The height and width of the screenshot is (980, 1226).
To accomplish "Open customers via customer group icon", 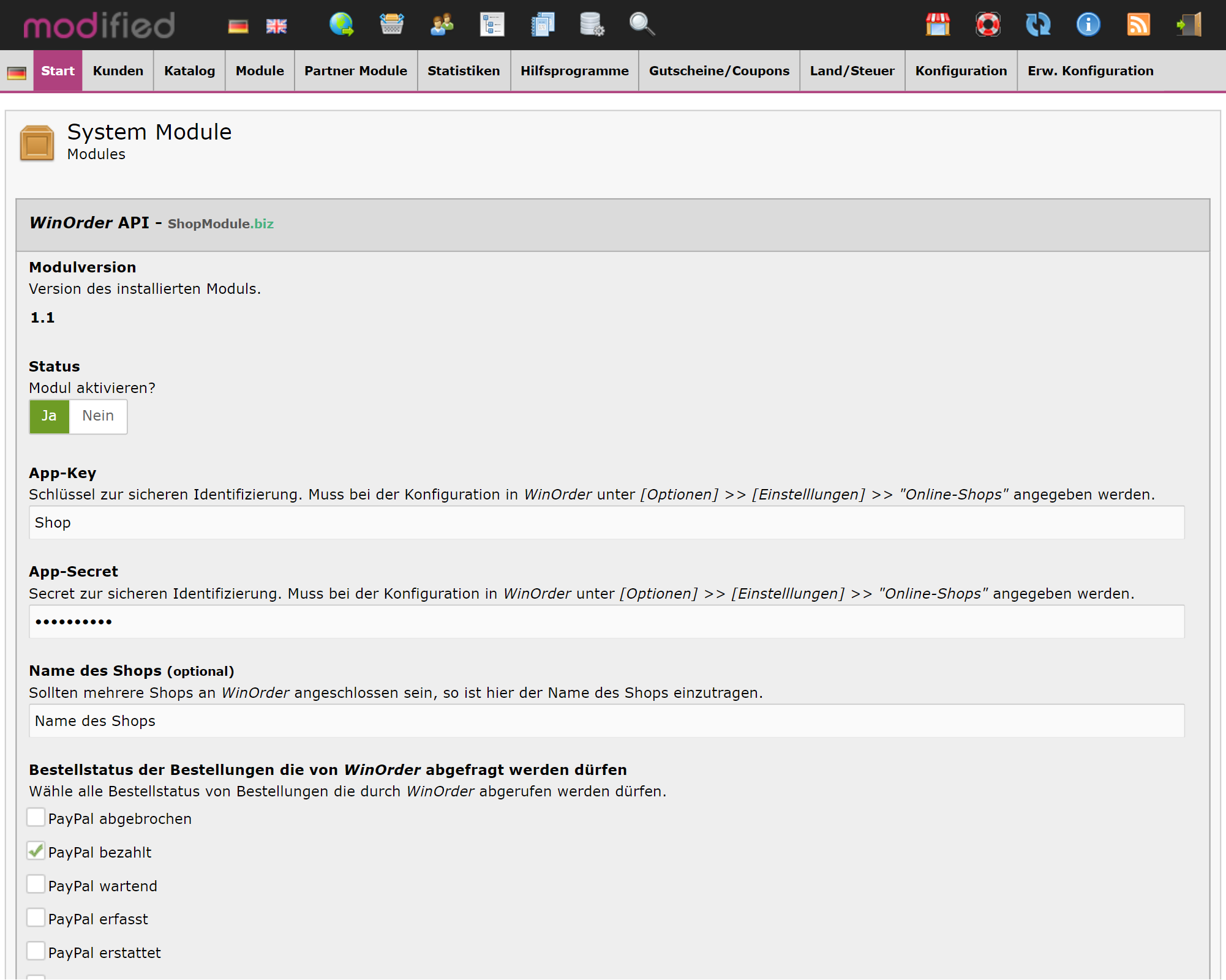I will [441, 25].
